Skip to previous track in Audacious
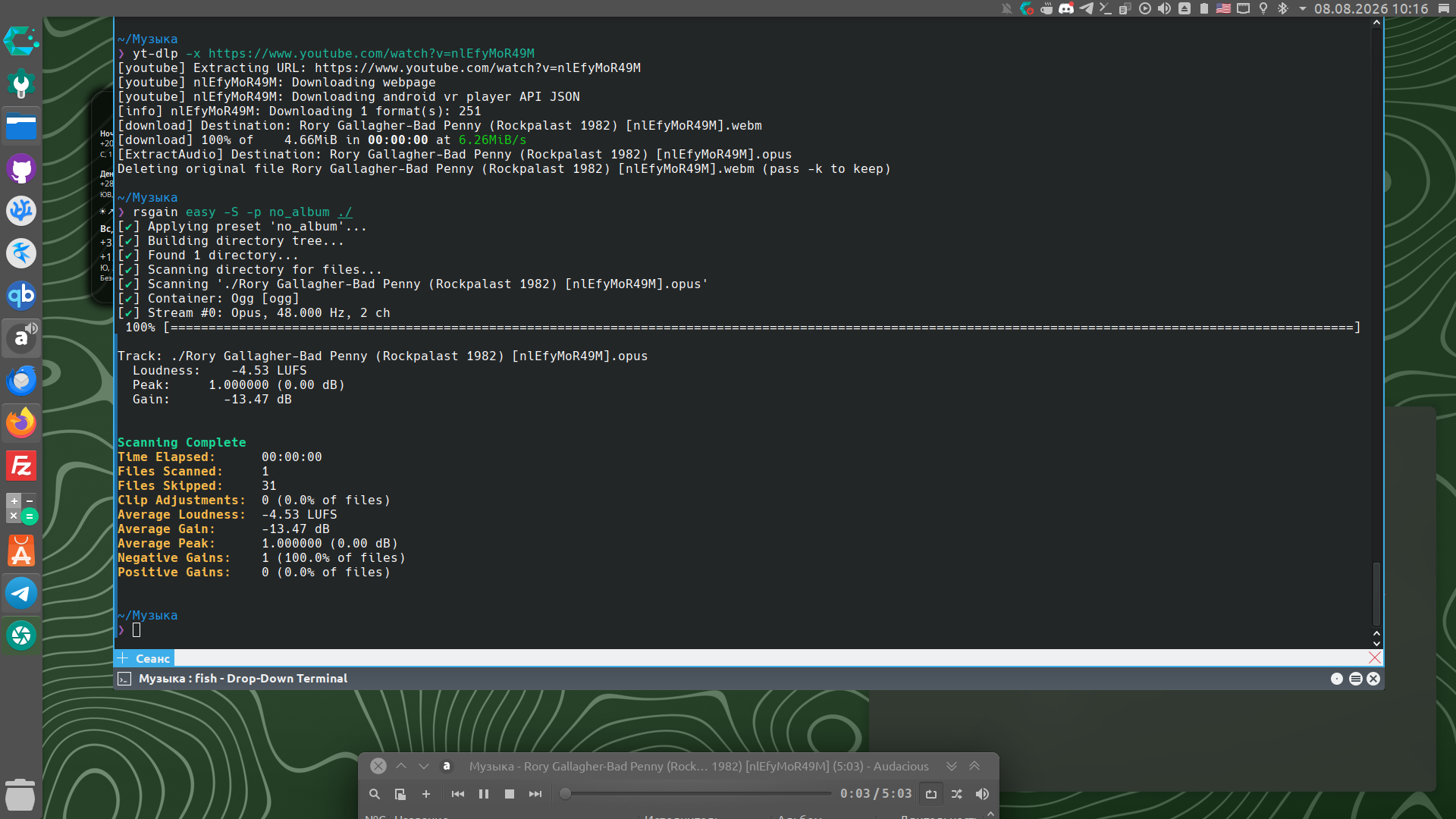1456x819 pixels. 458,794
